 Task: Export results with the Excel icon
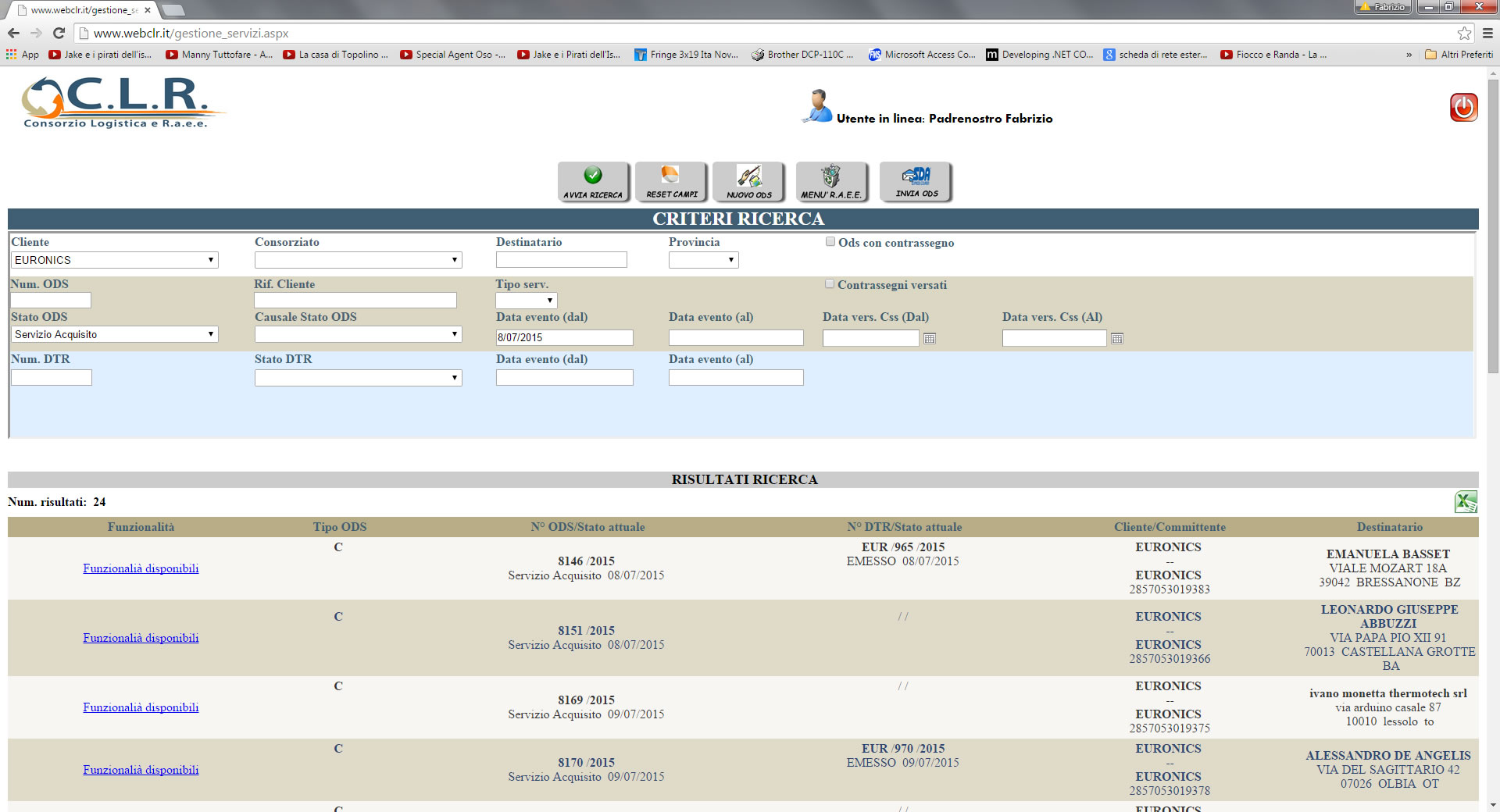tap(1466, 502)
